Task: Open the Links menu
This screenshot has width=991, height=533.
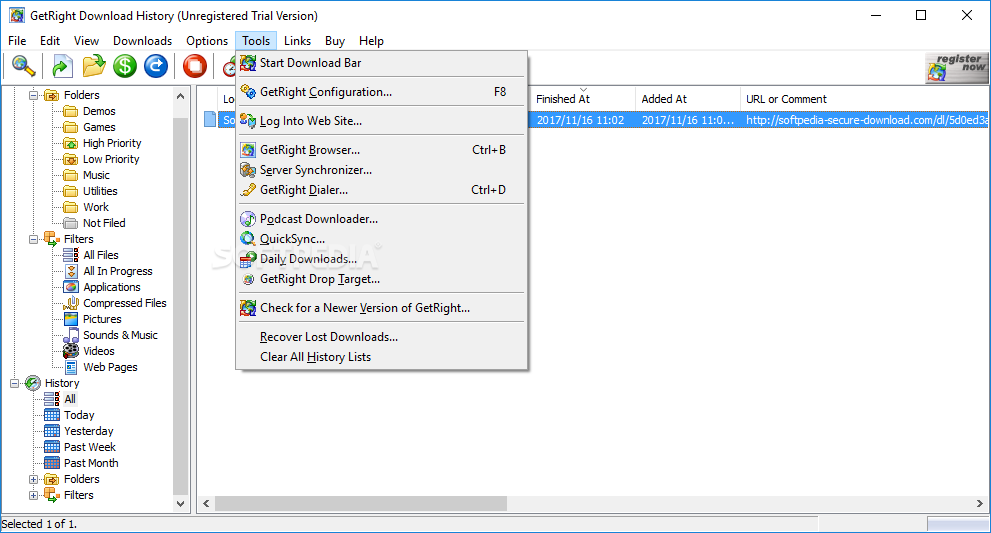Action: (x=297, y=41)
